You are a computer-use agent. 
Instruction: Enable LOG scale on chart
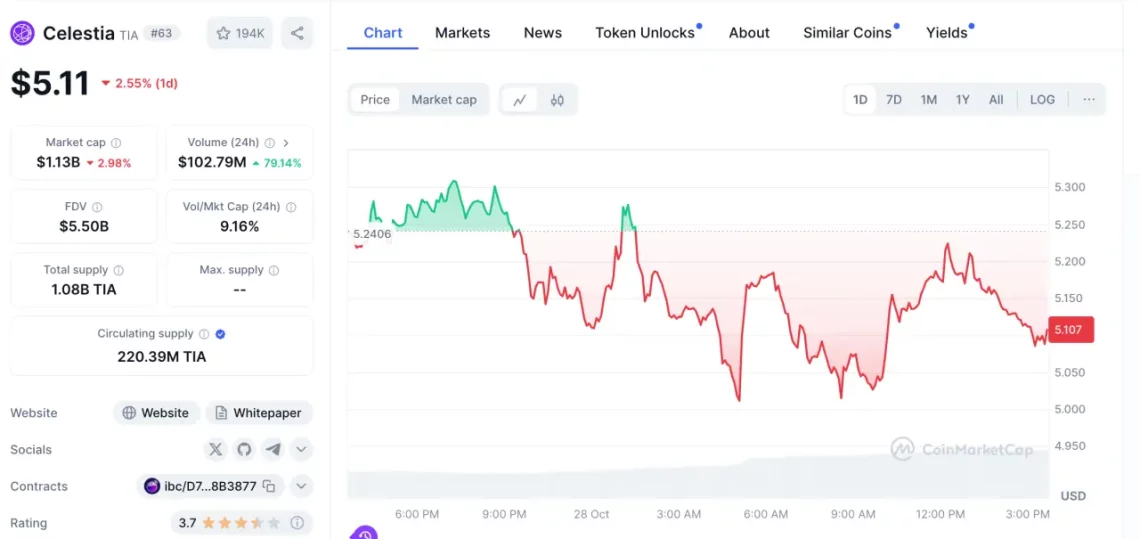click(x=1042, y=100)
